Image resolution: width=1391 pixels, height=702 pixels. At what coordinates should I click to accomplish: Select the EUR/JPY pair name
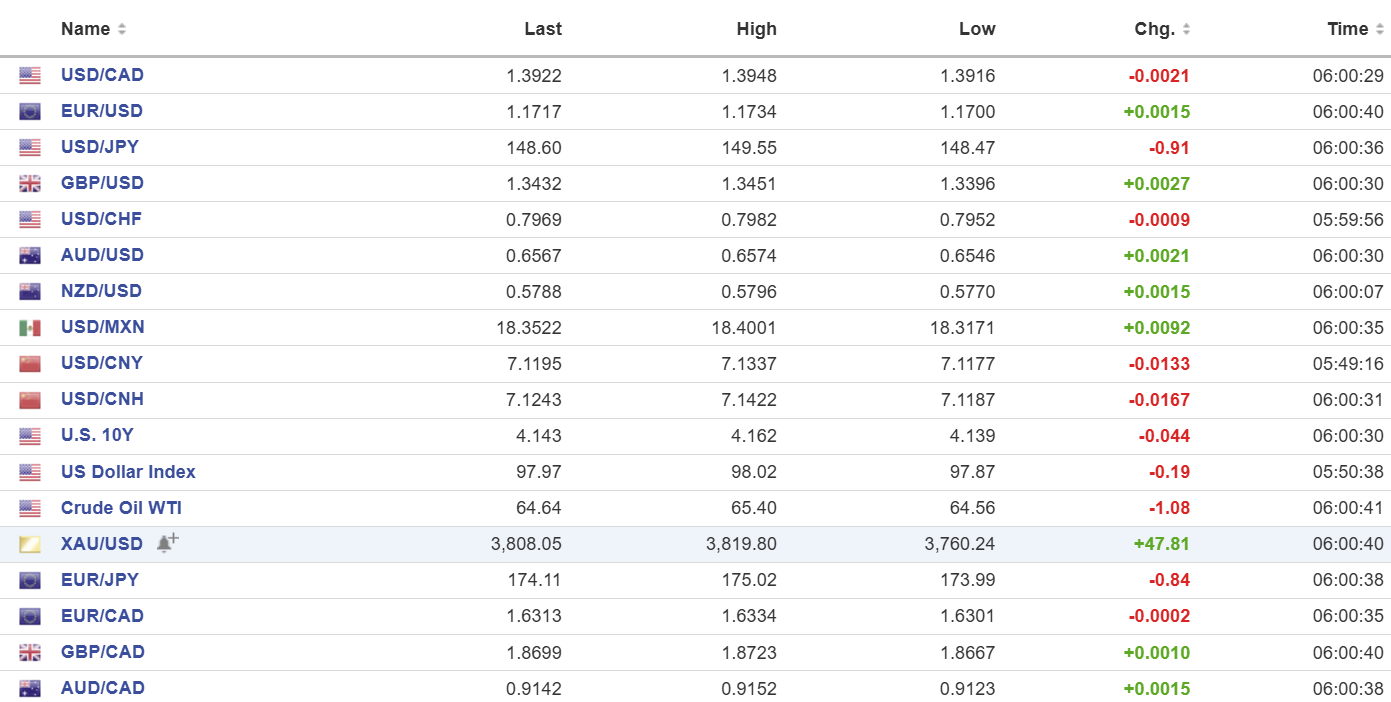(x=100, y=580)
